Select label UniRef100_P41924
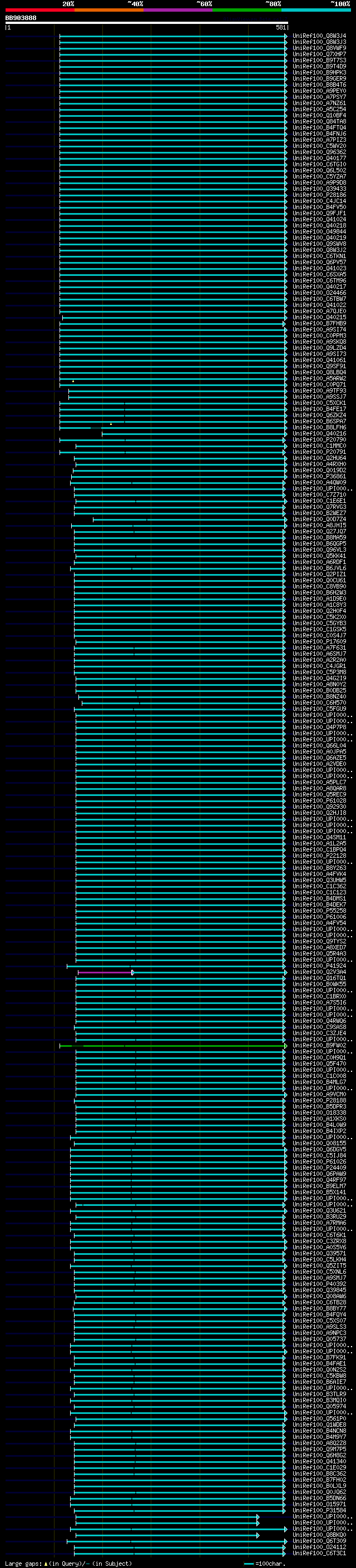 click(x=319, y=966)
